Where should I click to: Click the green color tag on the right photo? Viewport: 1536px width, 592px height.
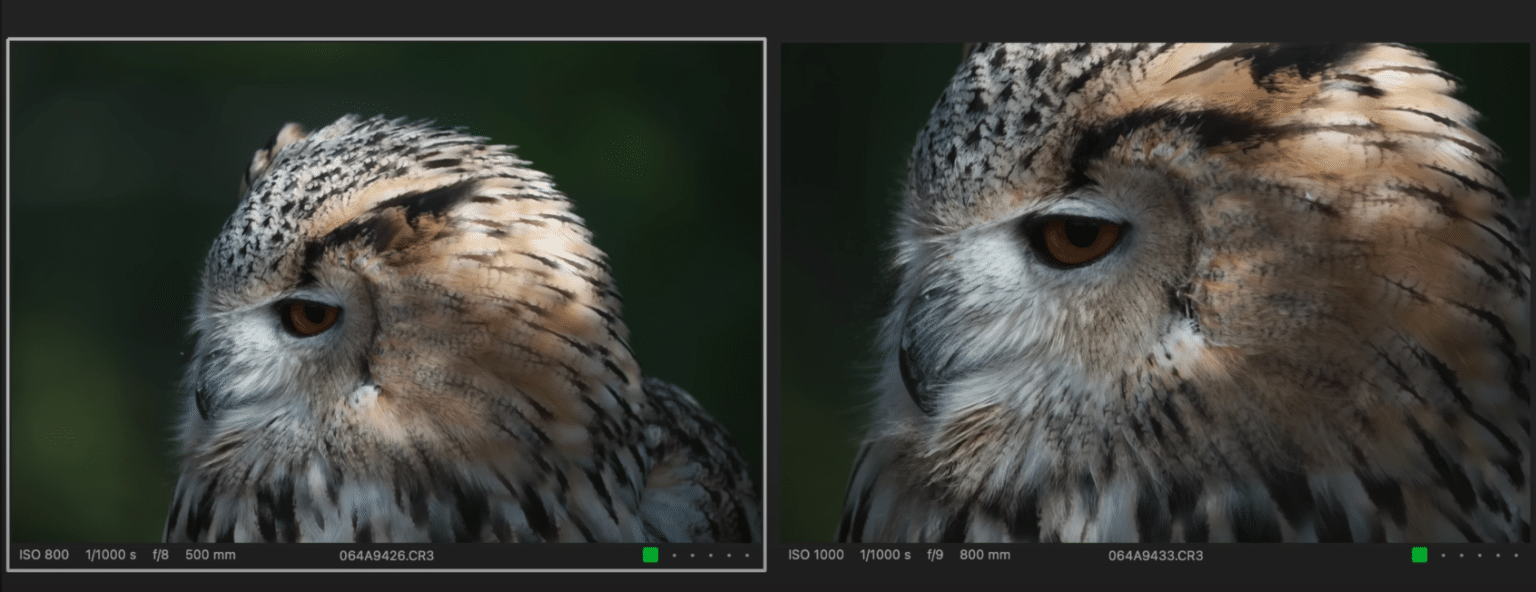1420,556
